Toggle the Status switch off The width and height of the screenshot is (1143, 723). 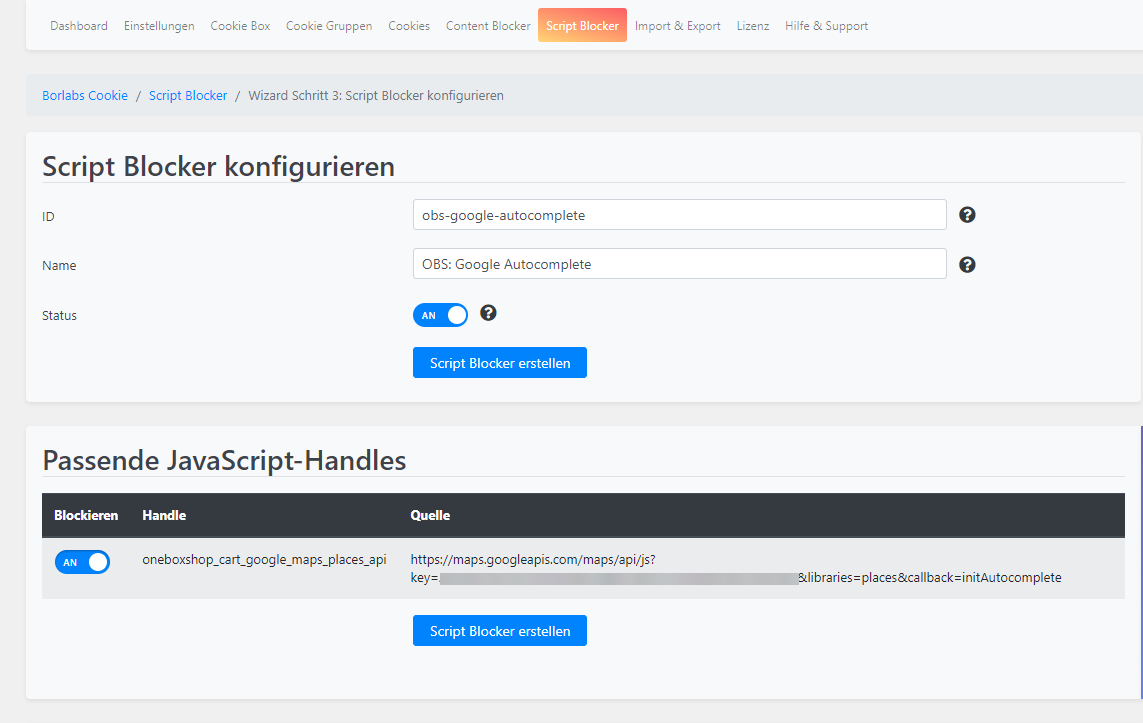pos(440,315)
